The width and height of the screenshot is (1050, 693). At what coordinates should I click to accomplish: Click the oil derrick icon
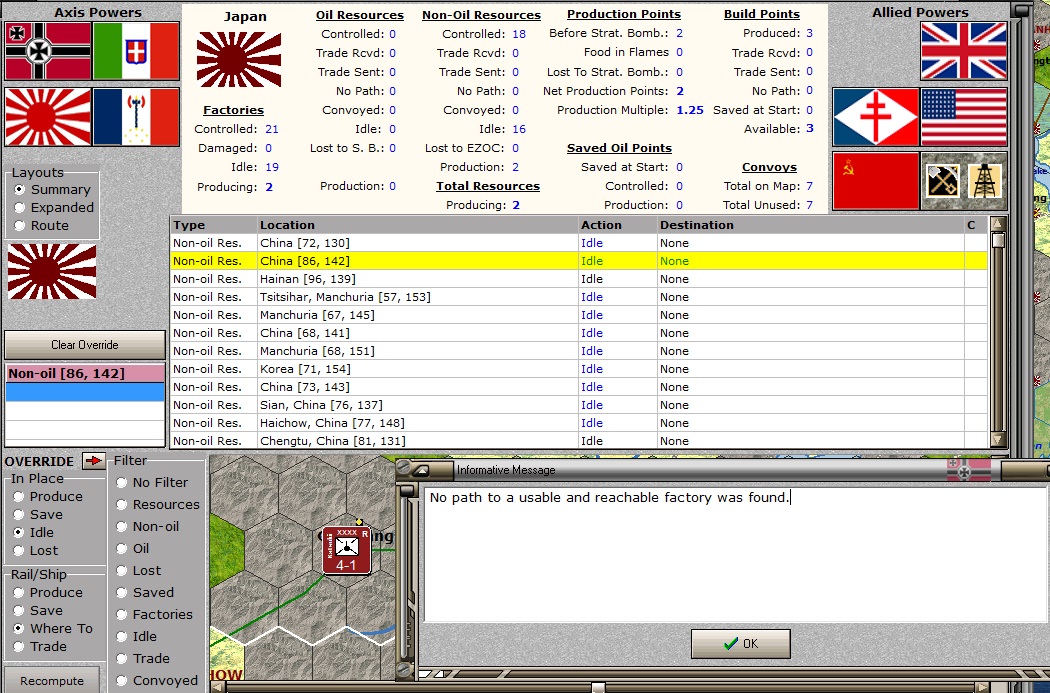pos(984,181)
